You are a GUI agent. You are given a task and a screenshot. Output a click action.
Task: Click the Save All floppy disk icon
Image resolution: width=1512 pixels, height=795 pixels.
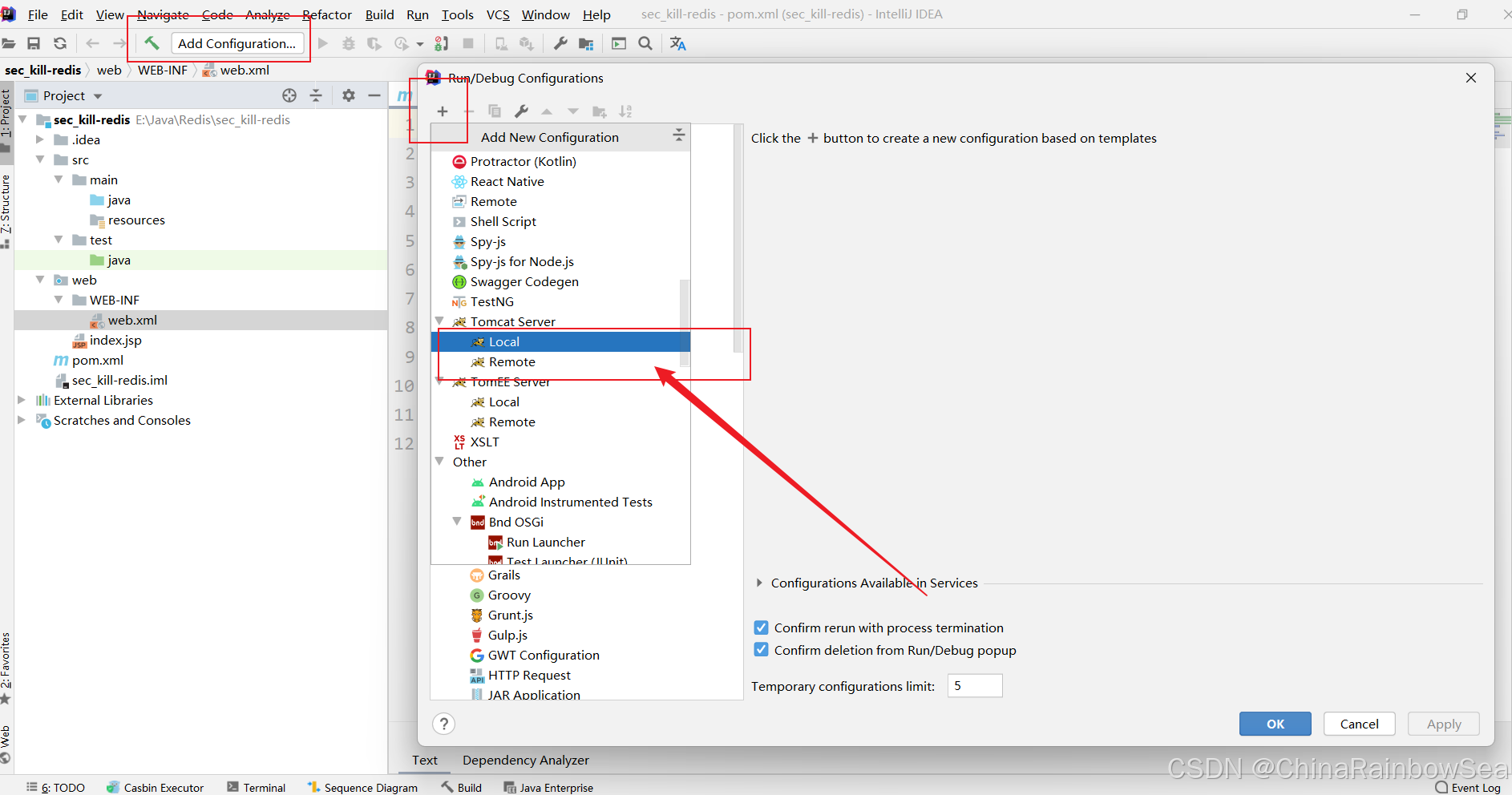34,43
